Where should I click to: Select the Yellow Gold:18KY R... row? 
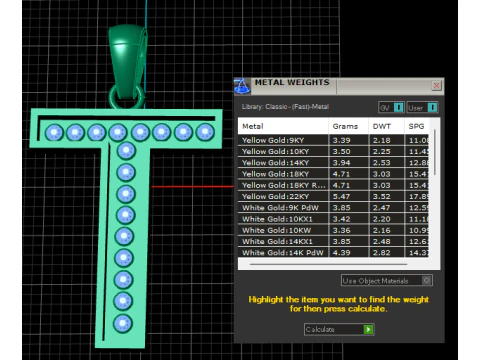333,185
